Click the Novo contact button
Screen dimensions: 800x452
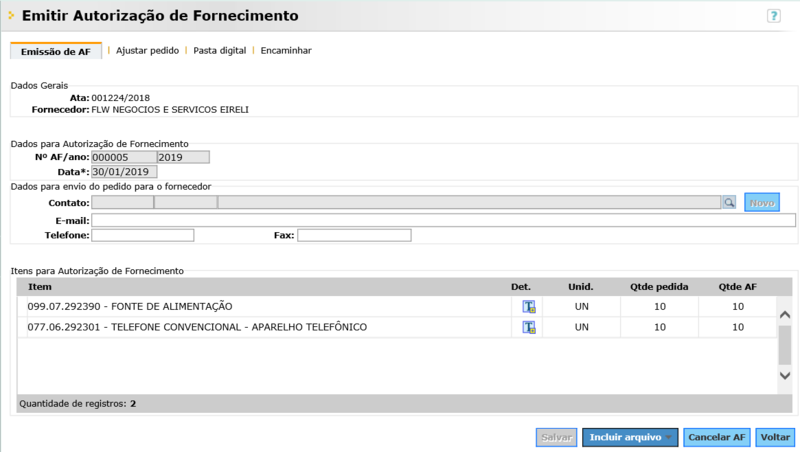pyautogui.click(x=762, y=202)
